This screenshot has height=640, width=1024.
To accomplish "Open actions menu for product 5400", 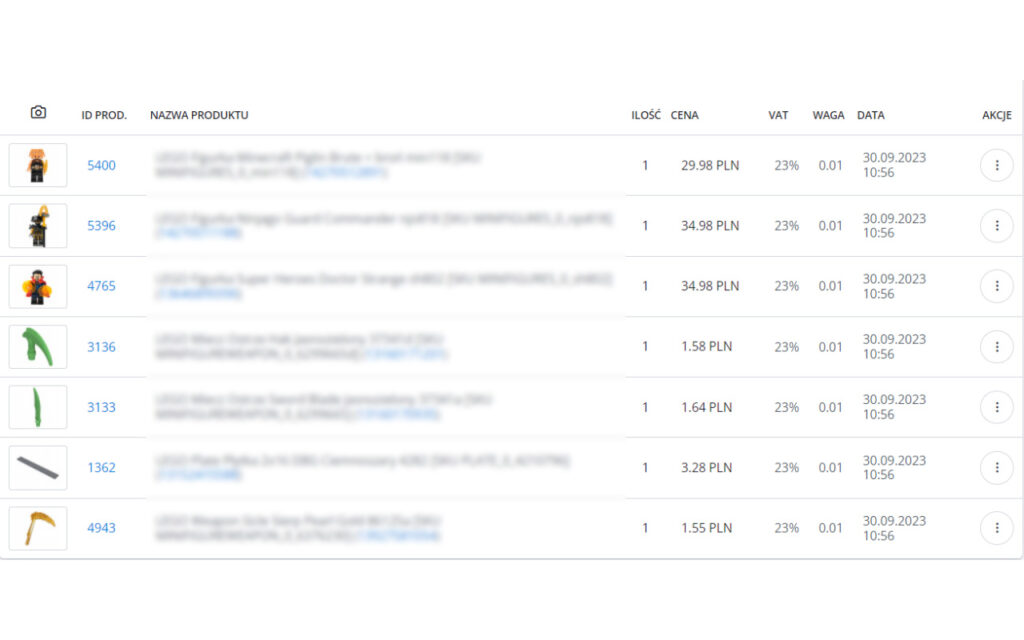I will pos(996,165).
